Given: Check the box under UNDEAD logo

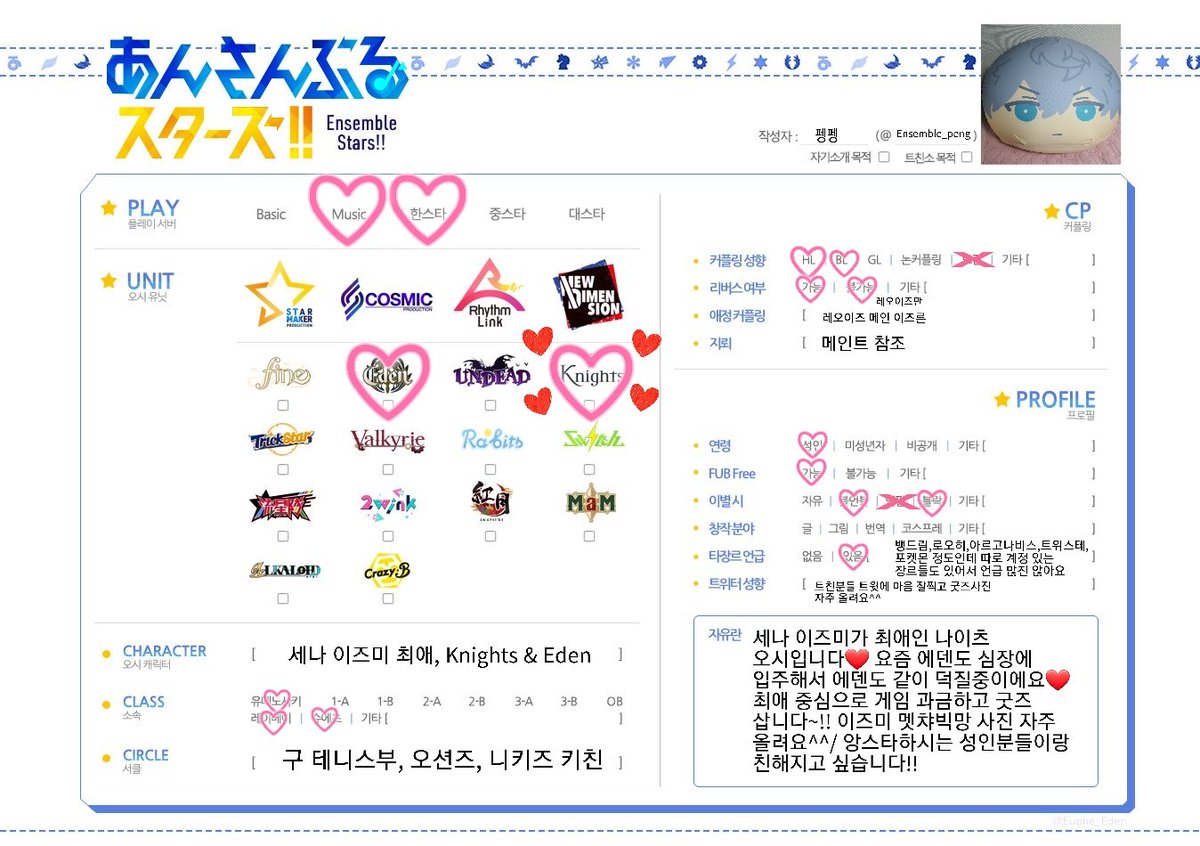Looking at the screenshot, I should tap(490, 405).
